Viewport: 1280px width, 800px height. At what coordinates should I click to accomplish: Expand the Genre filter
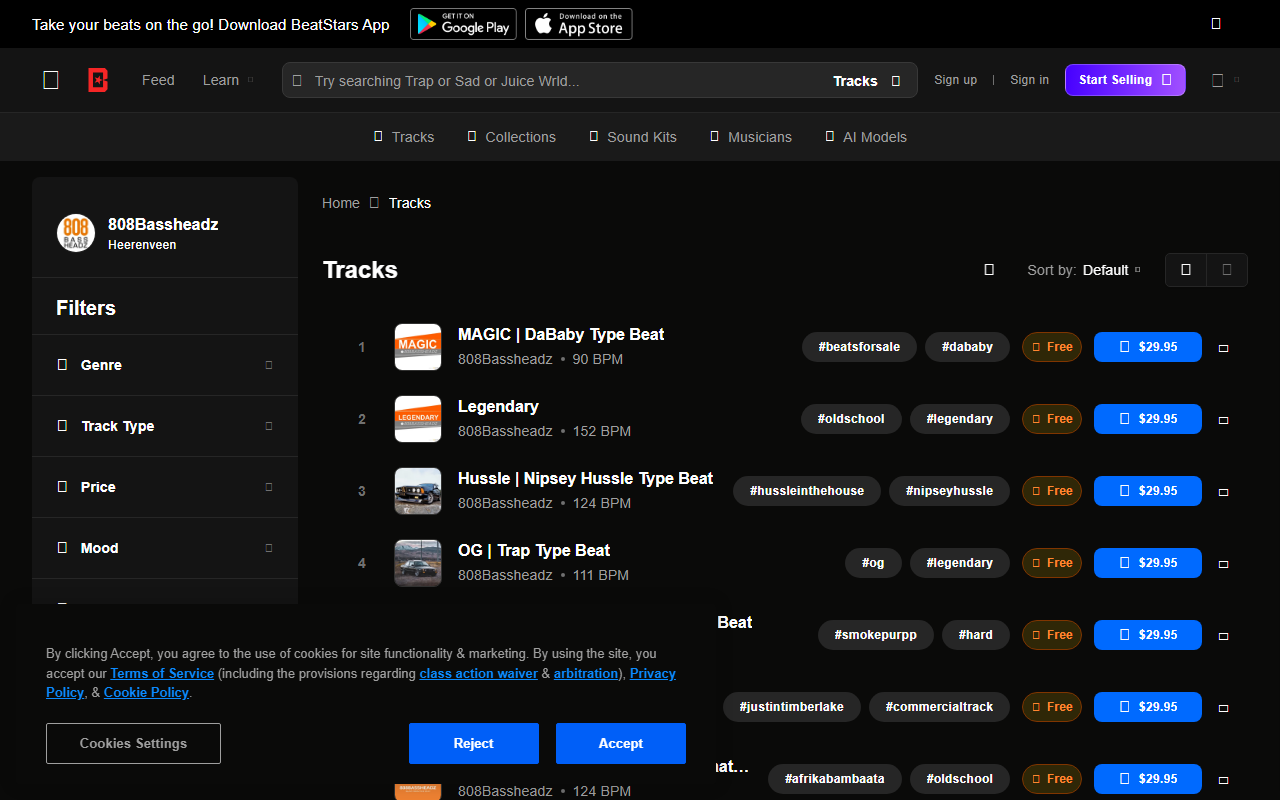[x=165, y=365]
